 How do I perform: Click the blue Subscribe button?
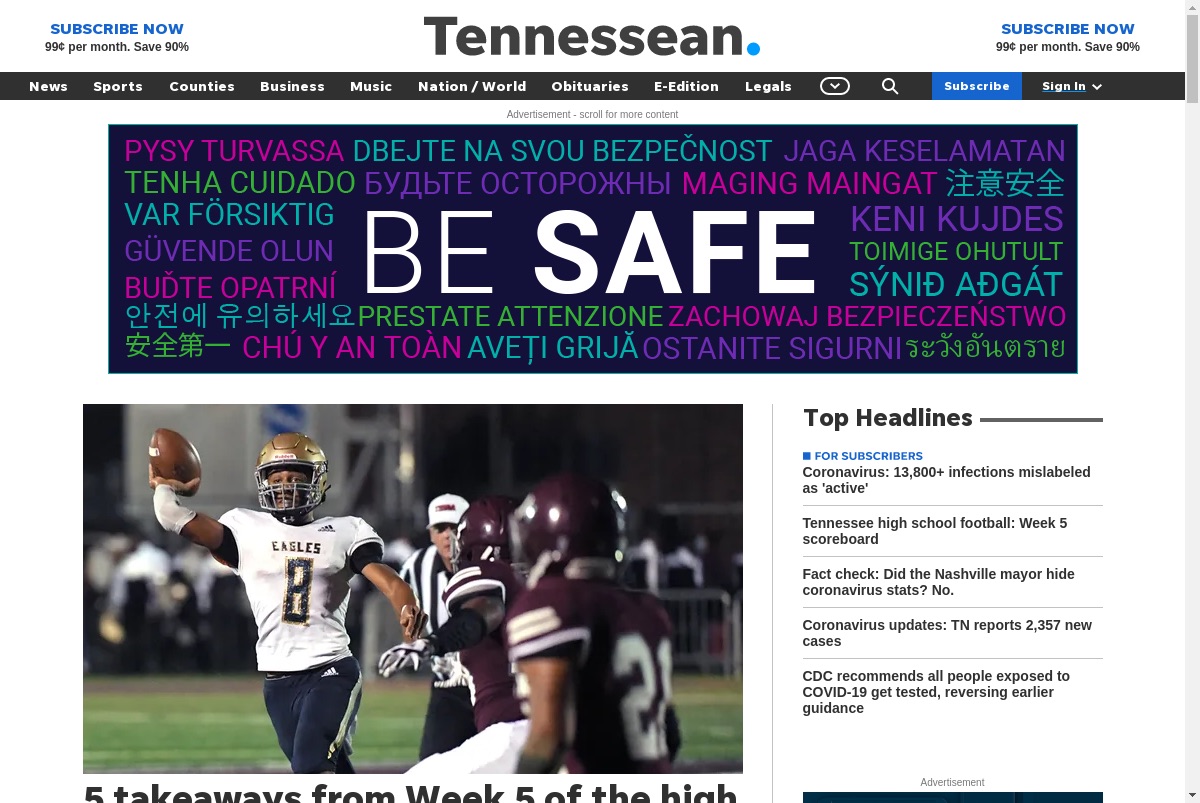pos(977,86)
